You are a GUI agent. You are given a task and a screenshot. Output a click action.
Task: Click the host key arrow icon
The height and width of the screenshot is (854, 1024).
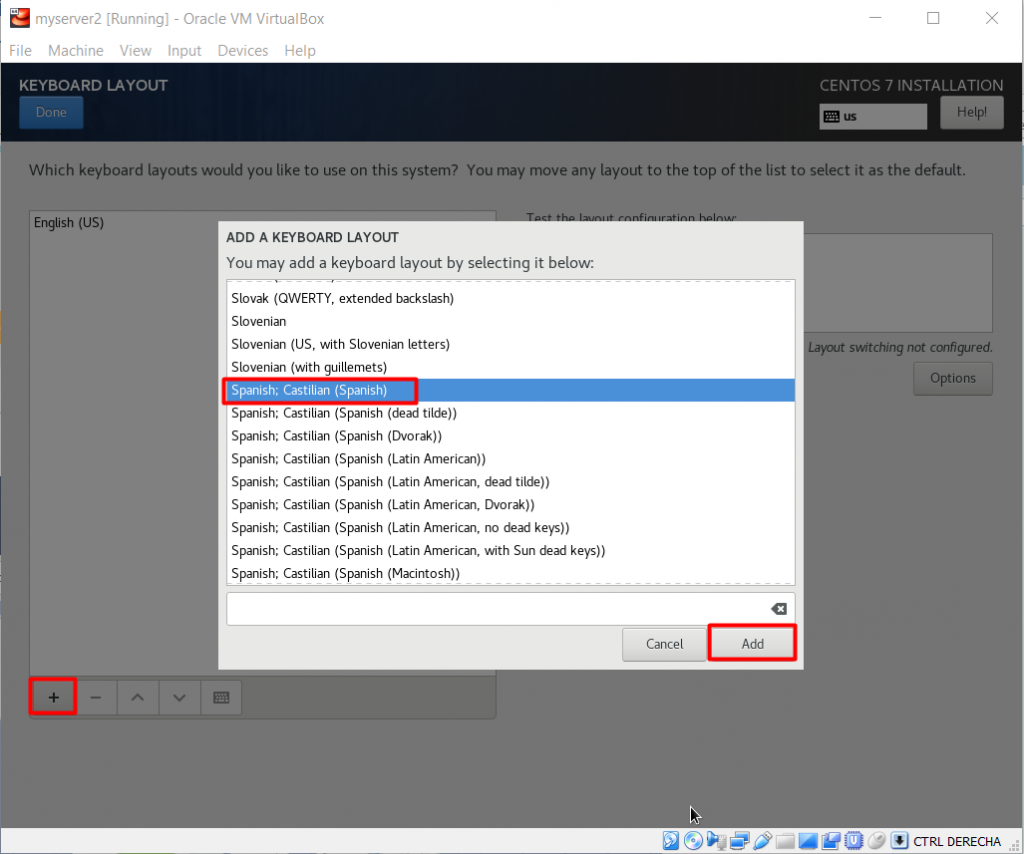pyautogui.click(x=899, y=840)
